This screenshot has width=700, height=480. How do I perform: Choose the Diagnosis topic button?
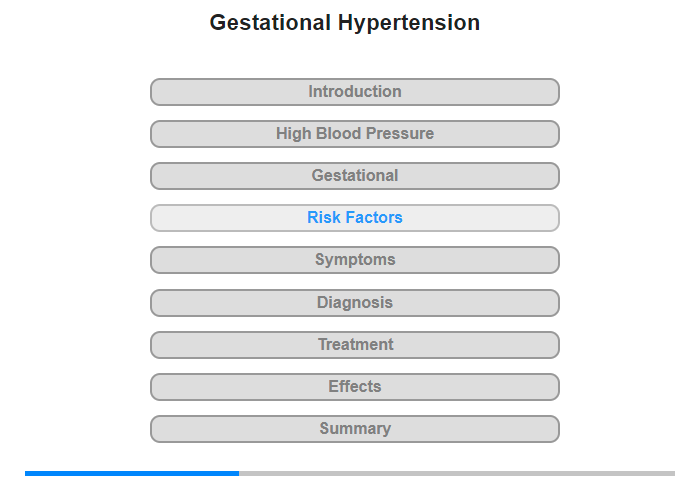(355, 303)
